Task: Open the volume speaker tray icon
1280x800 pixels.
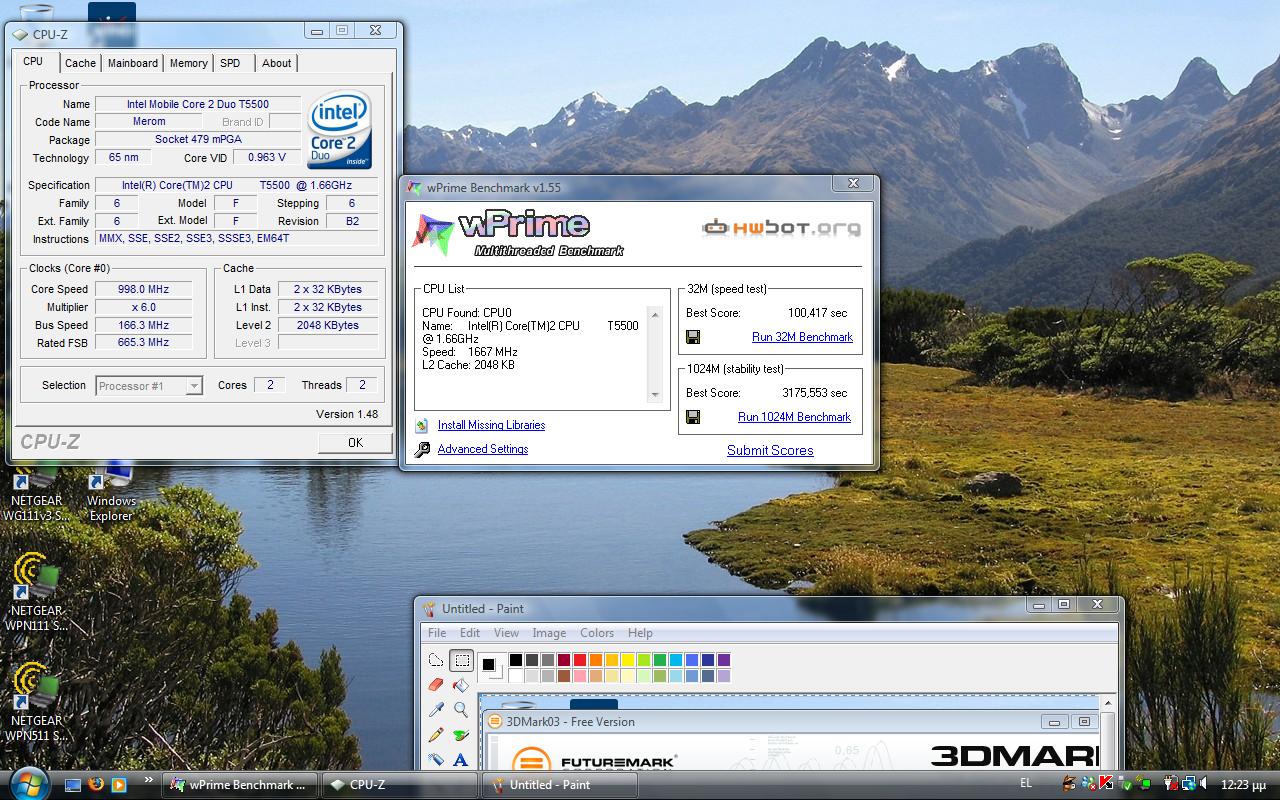Action: click(x=1203, y=783)
